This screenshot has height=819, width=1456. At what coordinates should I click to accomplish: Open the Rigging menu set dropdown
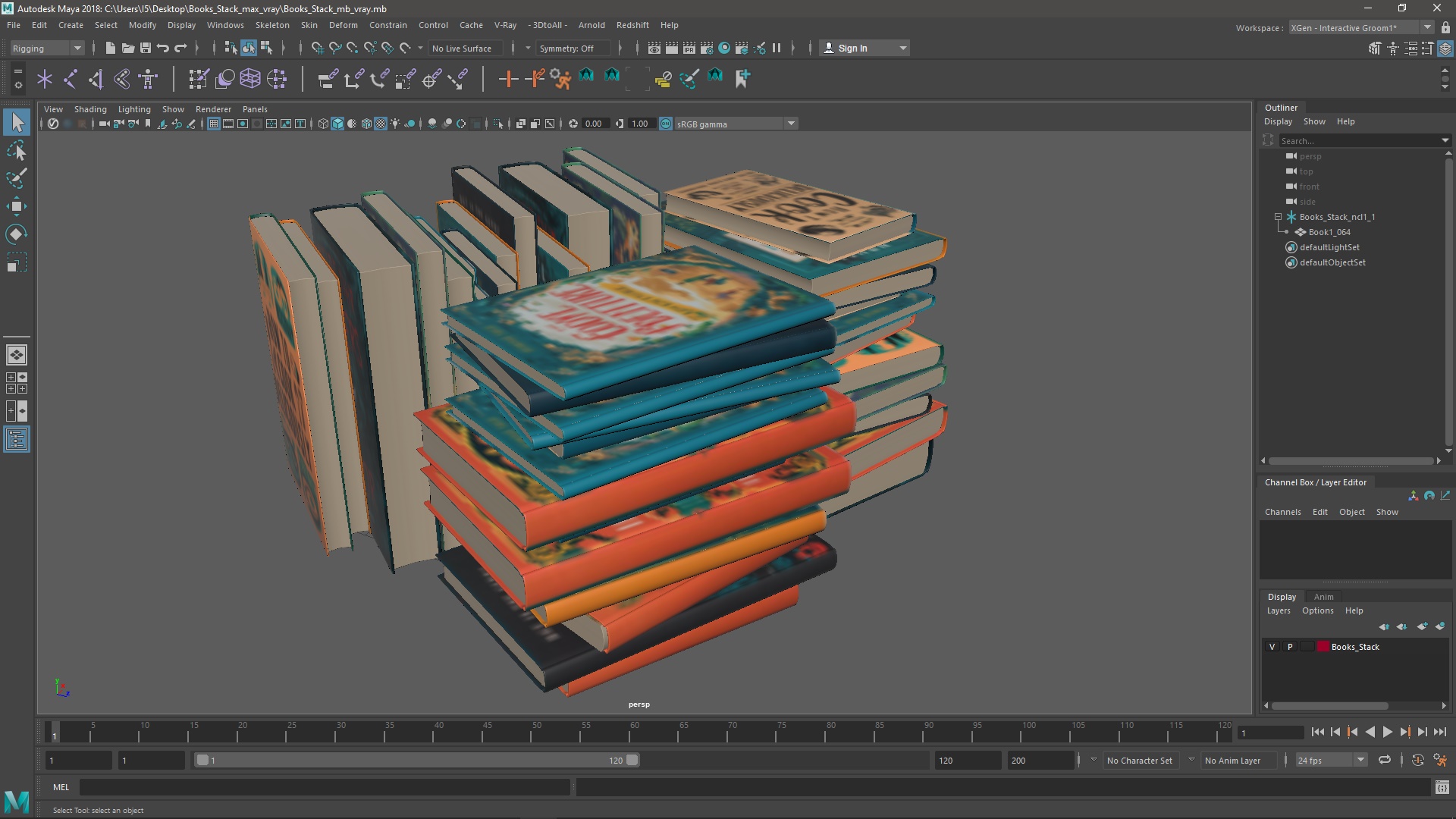click(x=46, y=49)
